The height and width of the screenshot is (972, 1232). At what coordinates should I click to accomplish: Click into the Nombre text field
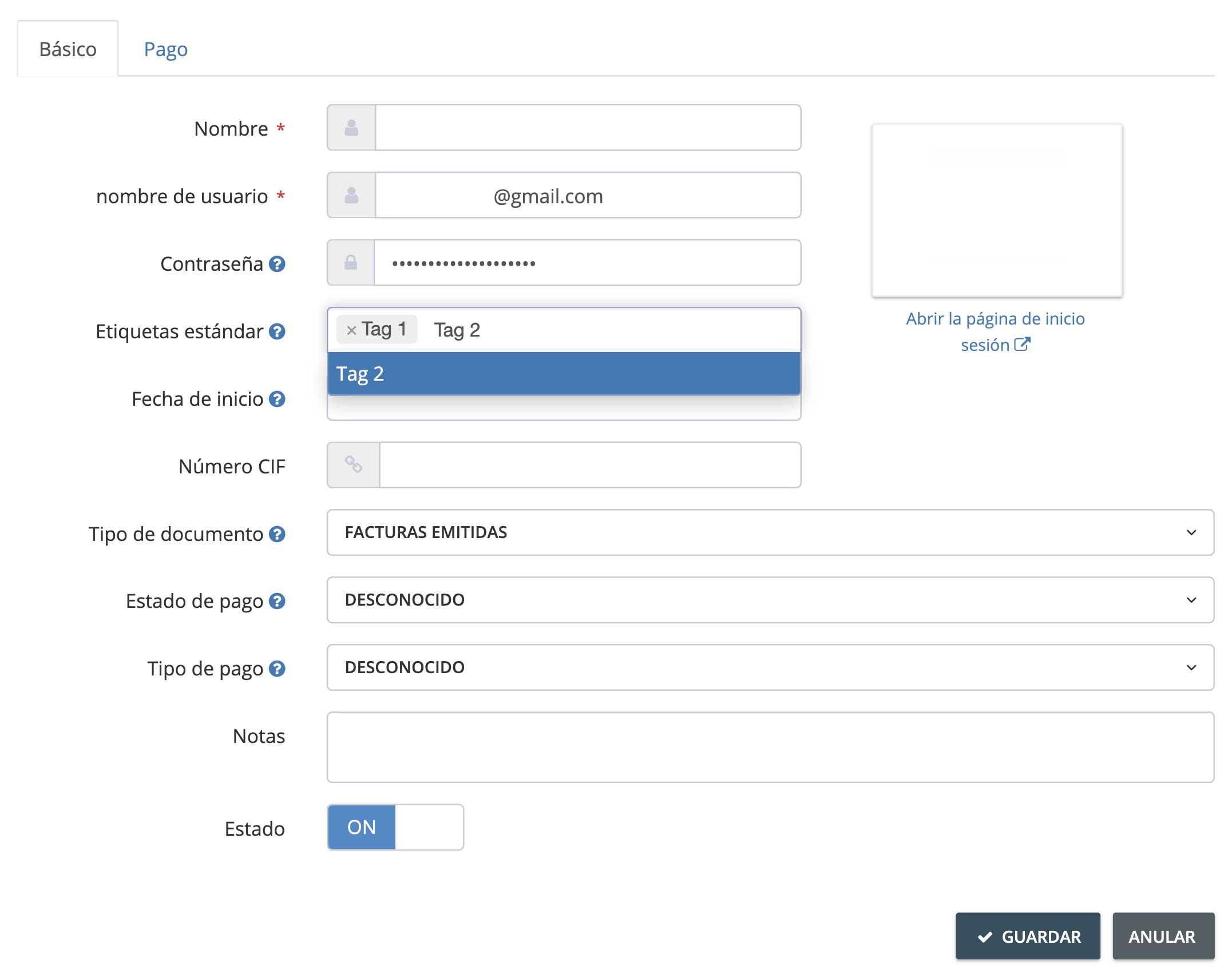pyautogui.click(x=588, y=128)
